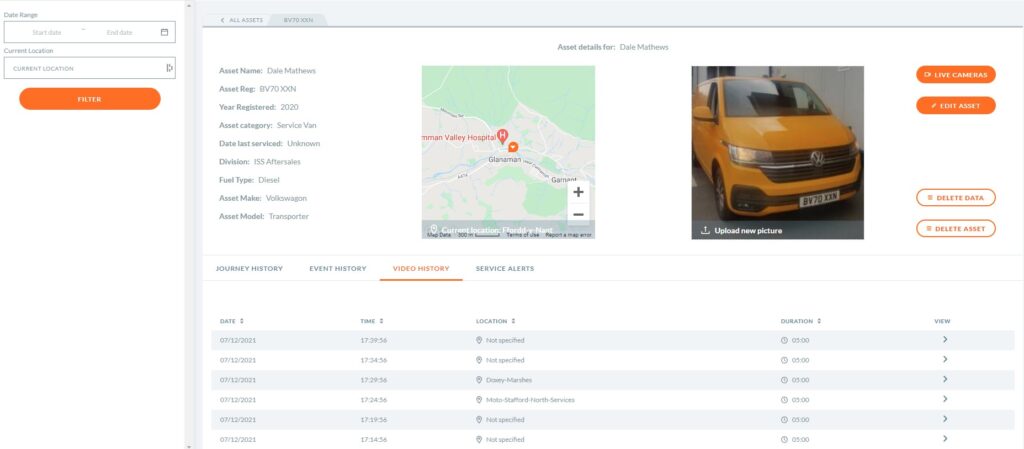Image resolution: width=1024 pixels, height=449 pixels.
Task: Open the 17:19:56 video row chevron
Action: point(944,419)
